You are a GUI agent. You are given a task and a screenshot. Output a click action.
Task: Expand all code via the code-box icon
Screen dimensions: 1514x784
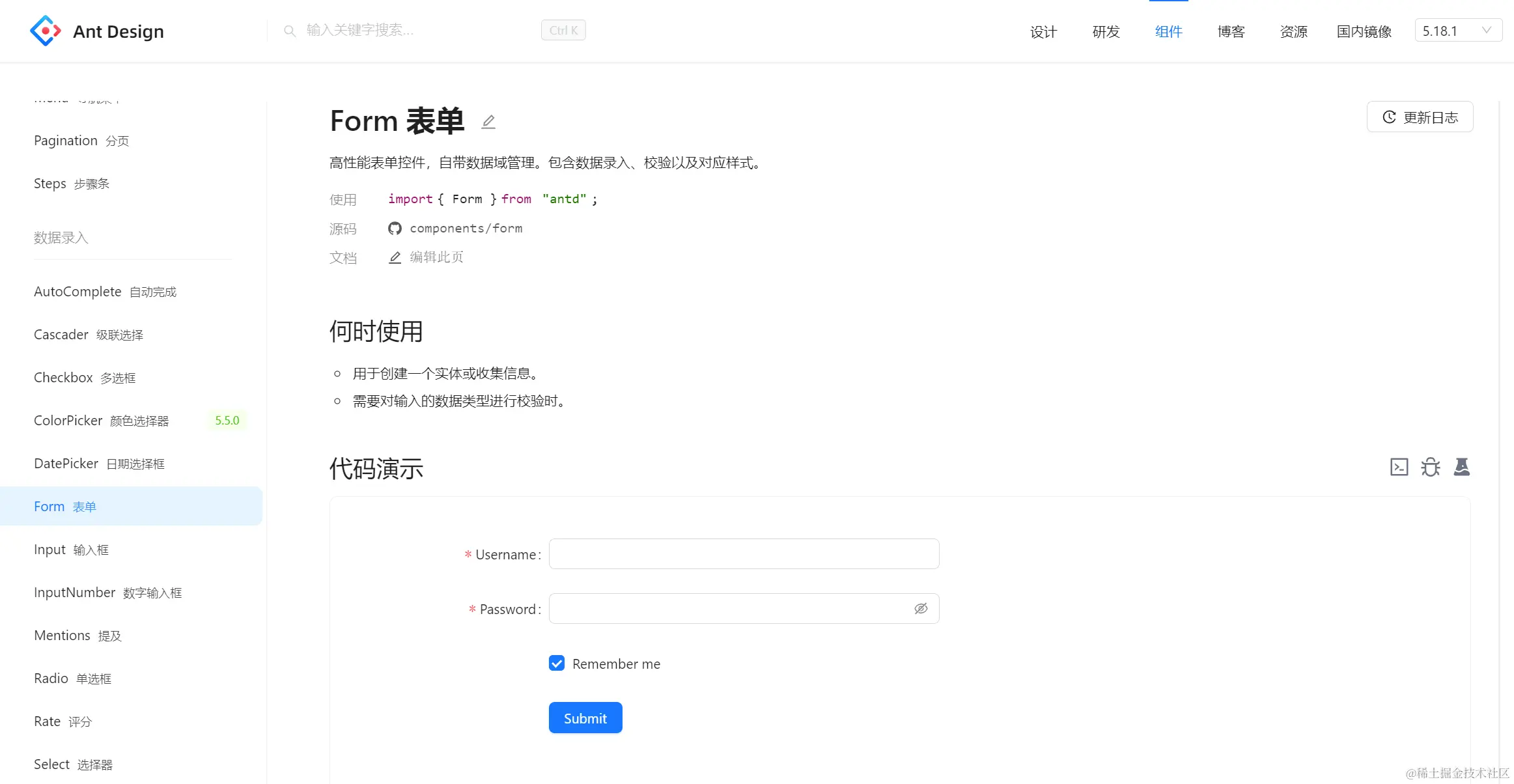click(1399, 467)
